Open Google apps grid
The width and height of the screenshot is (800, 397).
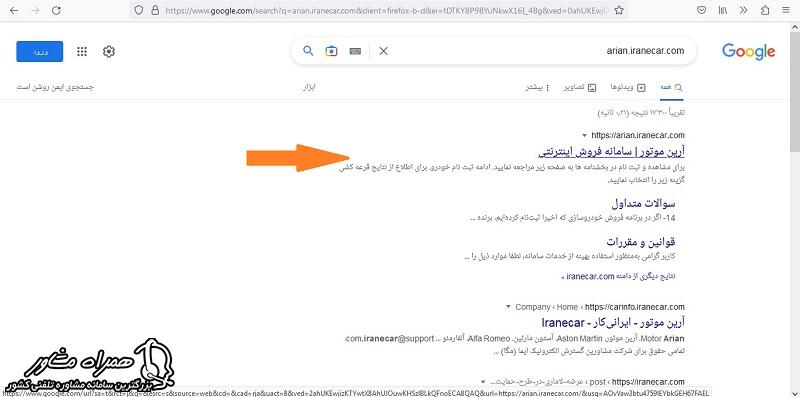[x=82, y=52]
